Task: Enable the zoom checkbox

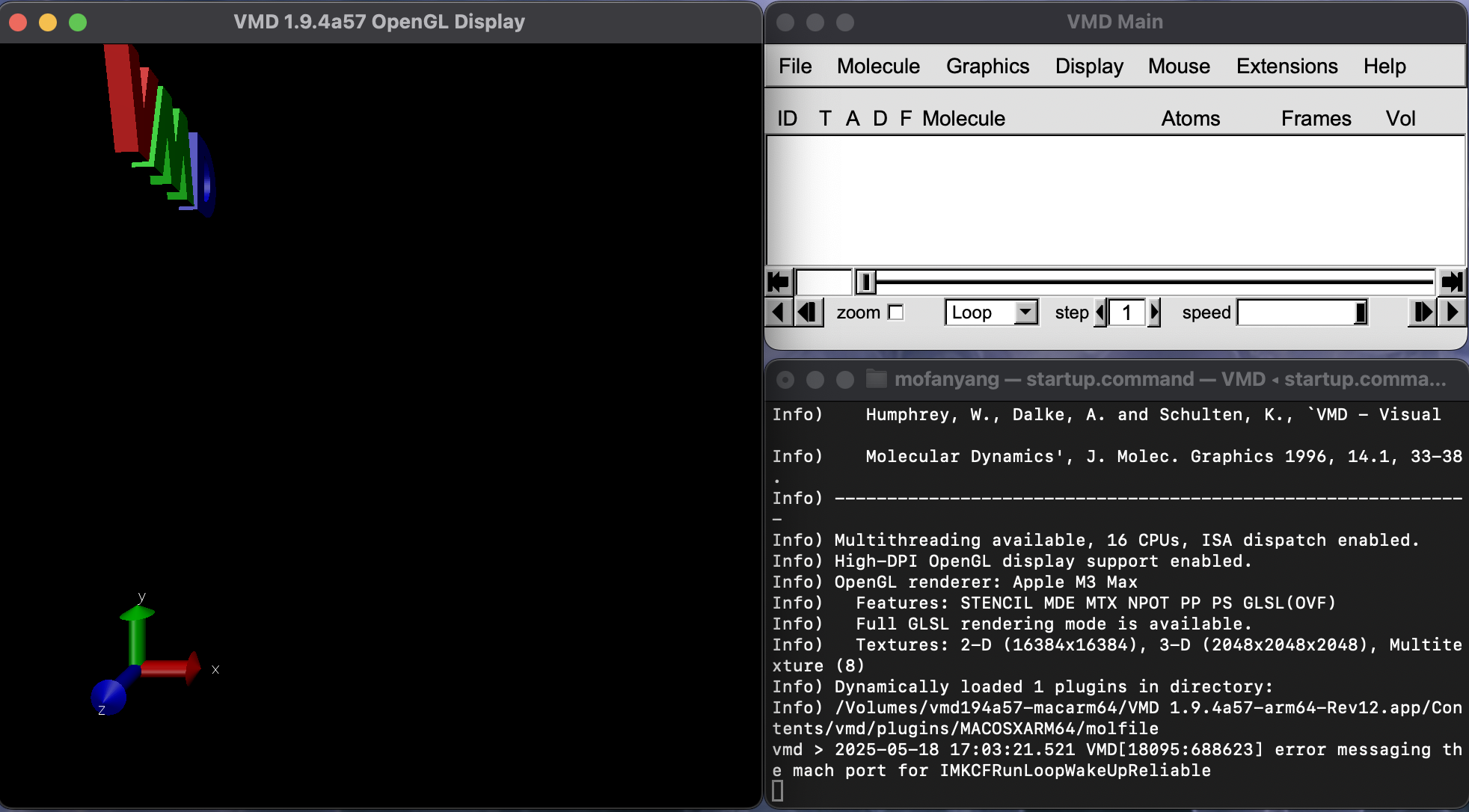Action: point(895,313)
